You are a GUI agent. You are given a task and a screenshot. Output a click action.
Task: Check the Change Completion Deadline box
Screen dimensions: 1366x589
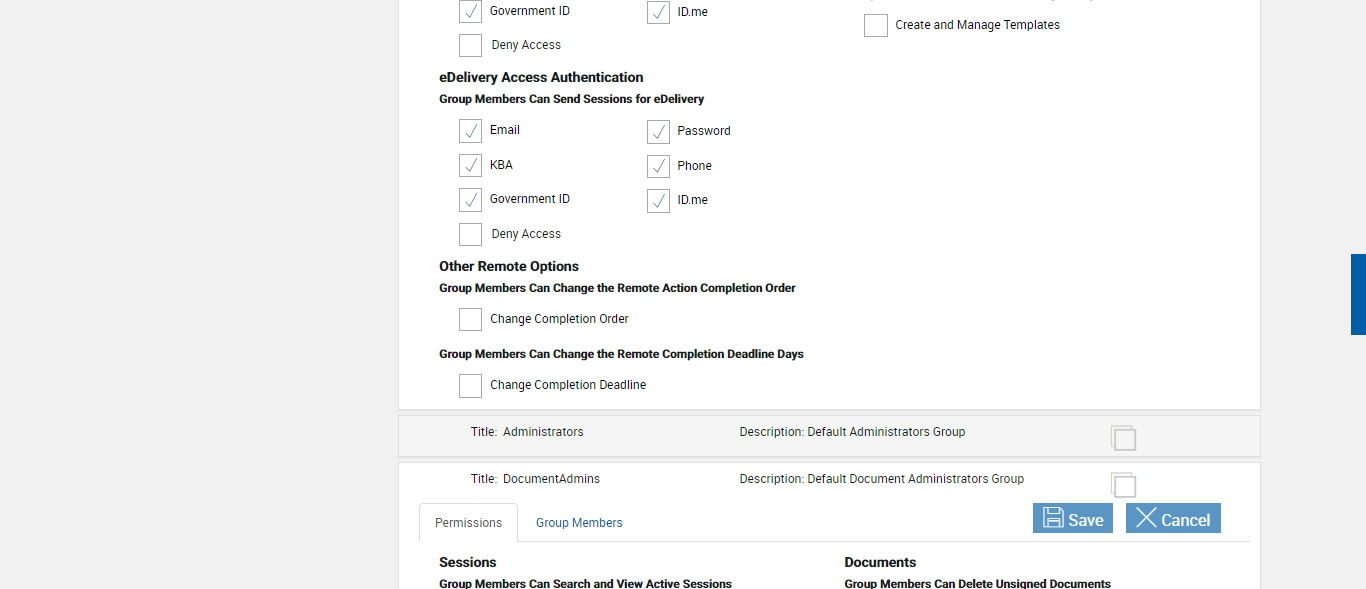click(470, 385)
